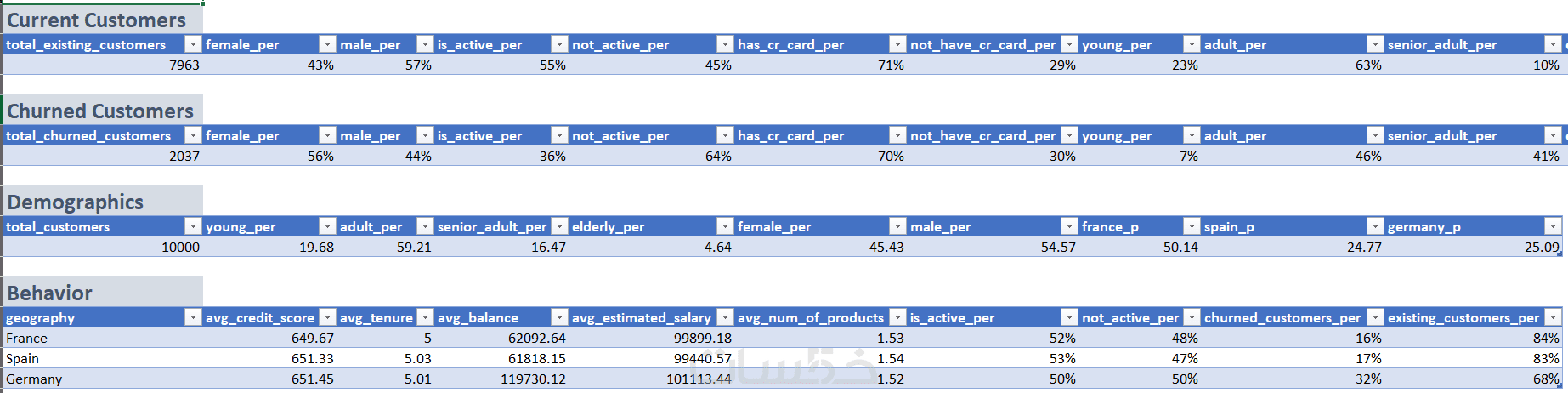Expand the churned_customers_per filter dropdown

(x=1374, y=317)
